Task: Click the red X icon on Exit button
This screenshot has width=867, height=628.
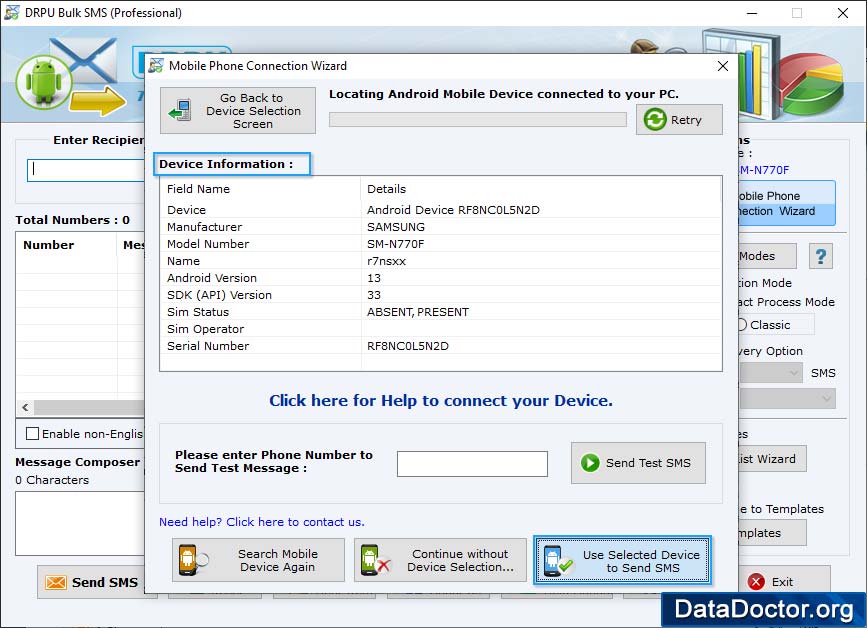Action: 756,582
